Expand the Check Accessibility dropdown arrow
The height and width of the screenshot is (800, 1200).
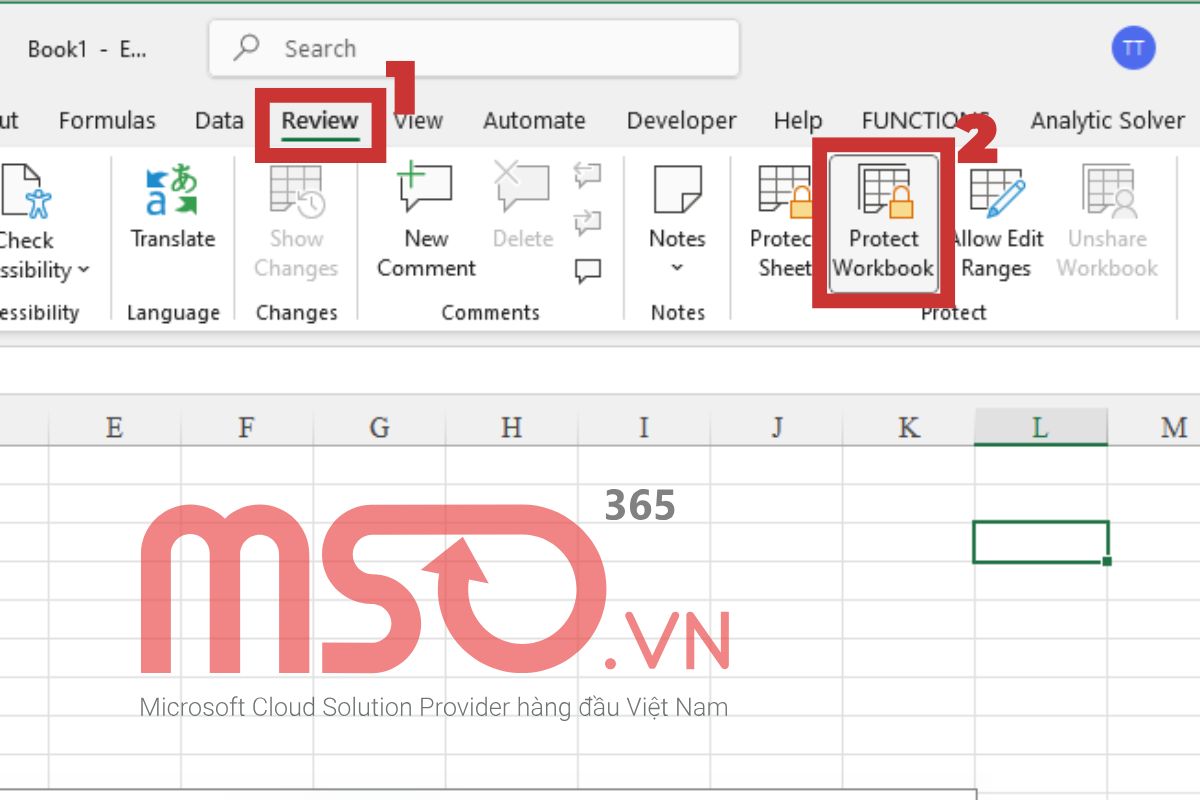84,270
